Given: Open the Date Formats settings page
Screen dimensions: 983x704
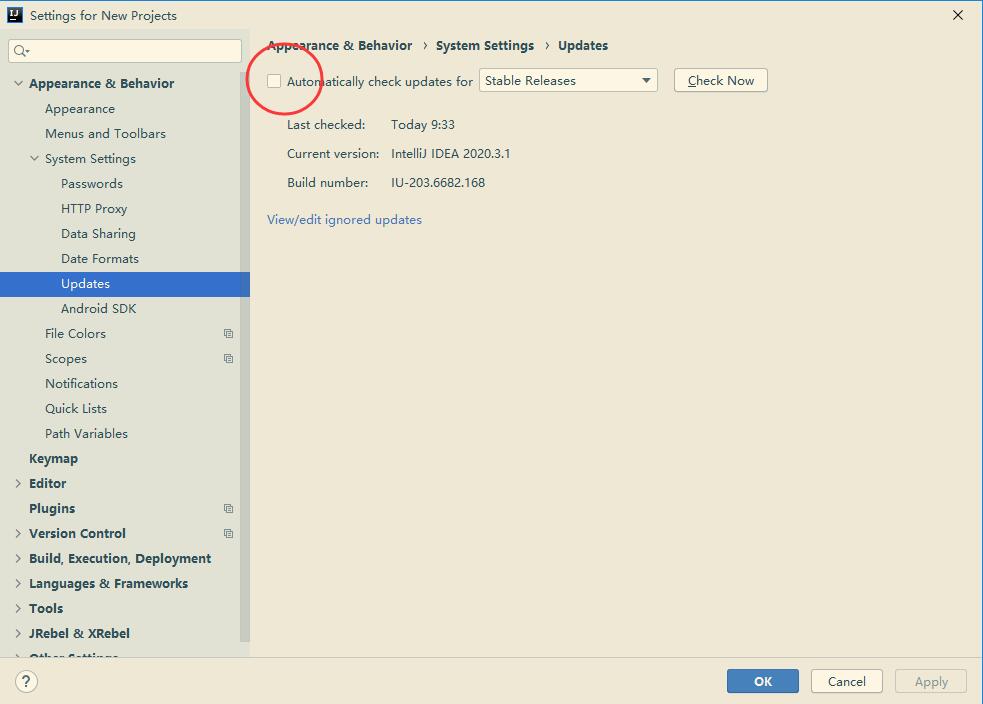Looking at the screenshot, I should pyautogui.click(x=100, y=258).
